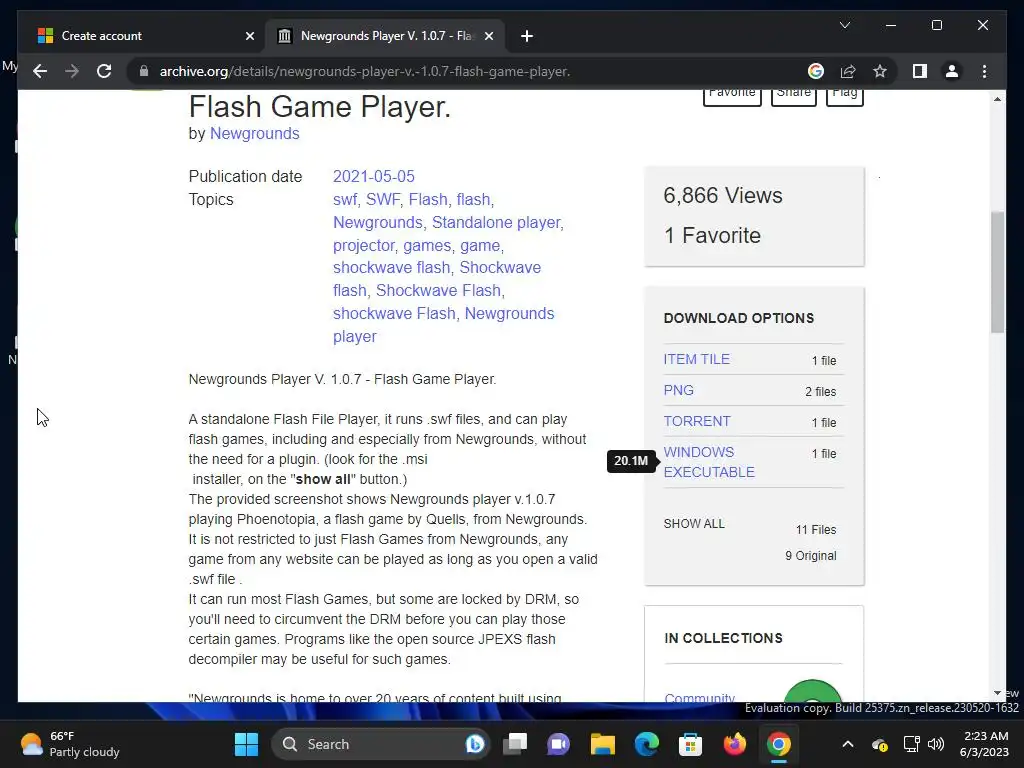Screen dimensions: 1024x768
Task: Open File Explorer from taskbar
Action: 603,744
